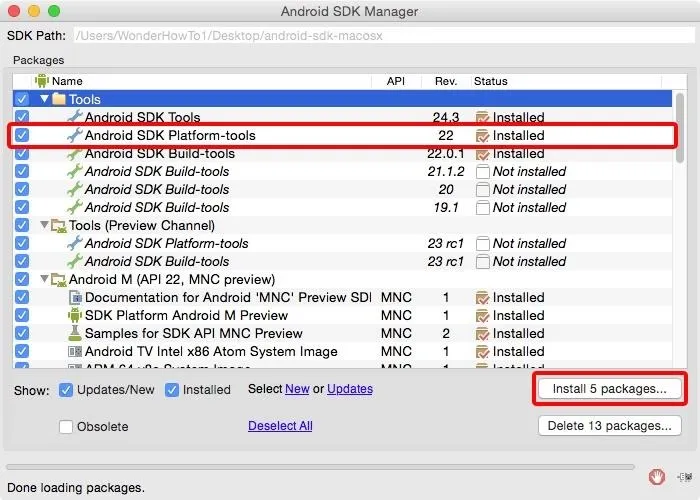Click Installed status icon for Platform-tools 22

point(482,135)
